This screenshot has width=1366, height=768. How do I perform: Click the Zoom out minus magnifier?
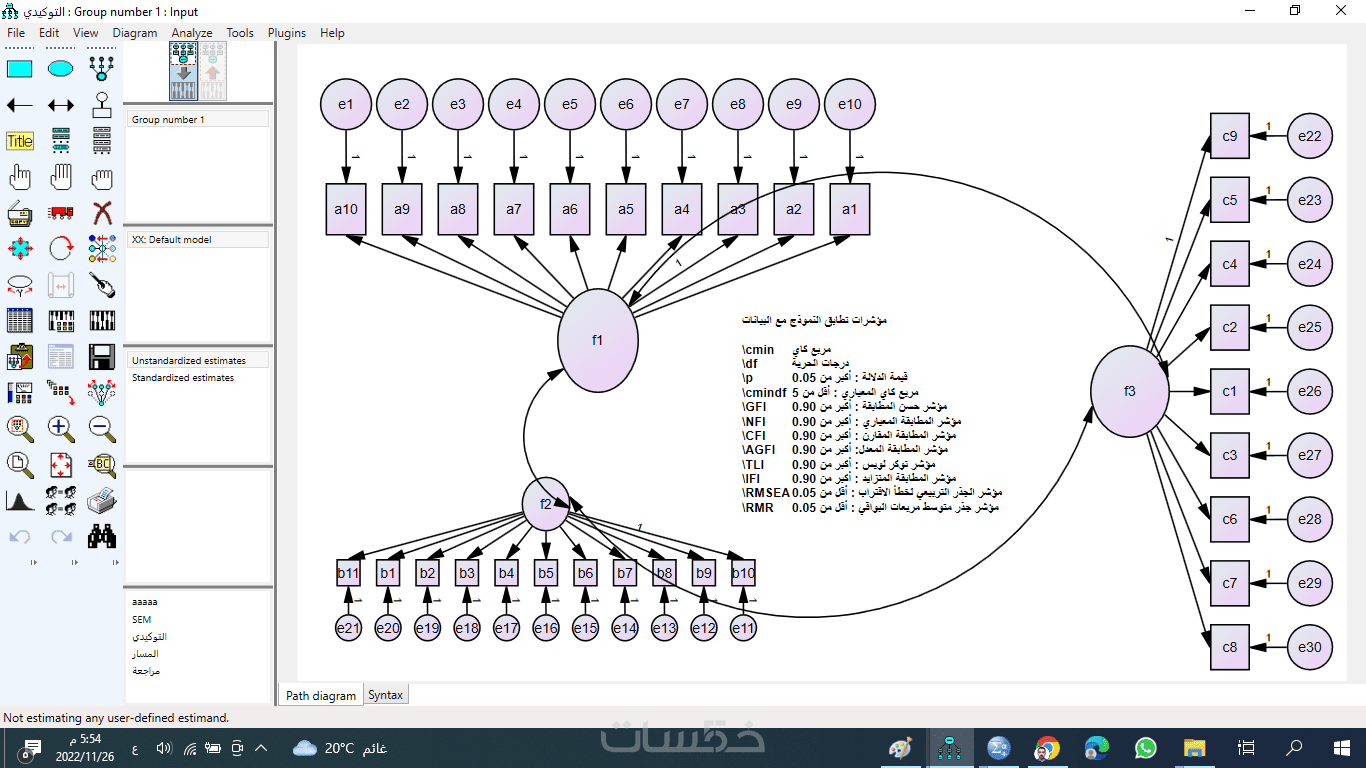101,428
